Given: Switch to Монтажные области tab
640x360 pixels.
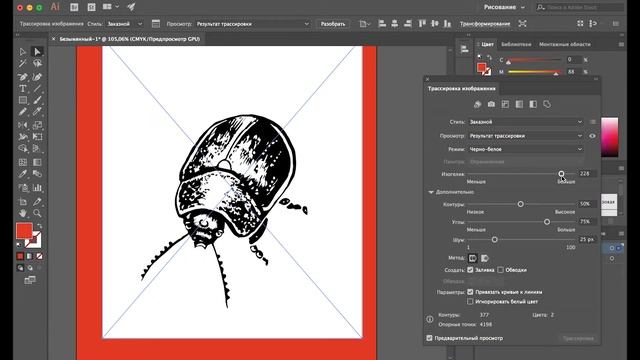Looking at the screenshot, I should pos(564,44).
